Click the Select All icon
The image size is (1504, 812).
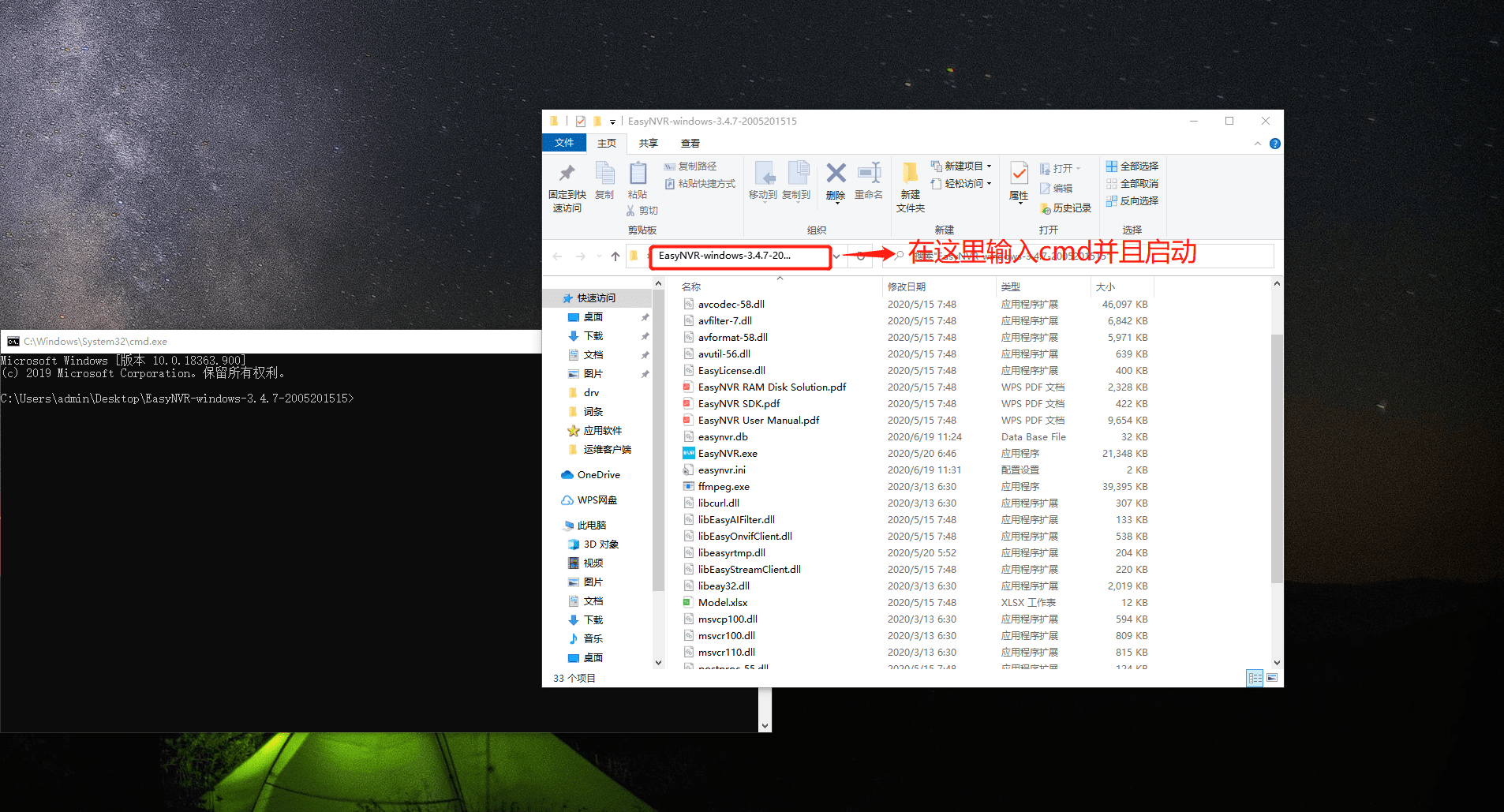tap(1112, 167)
